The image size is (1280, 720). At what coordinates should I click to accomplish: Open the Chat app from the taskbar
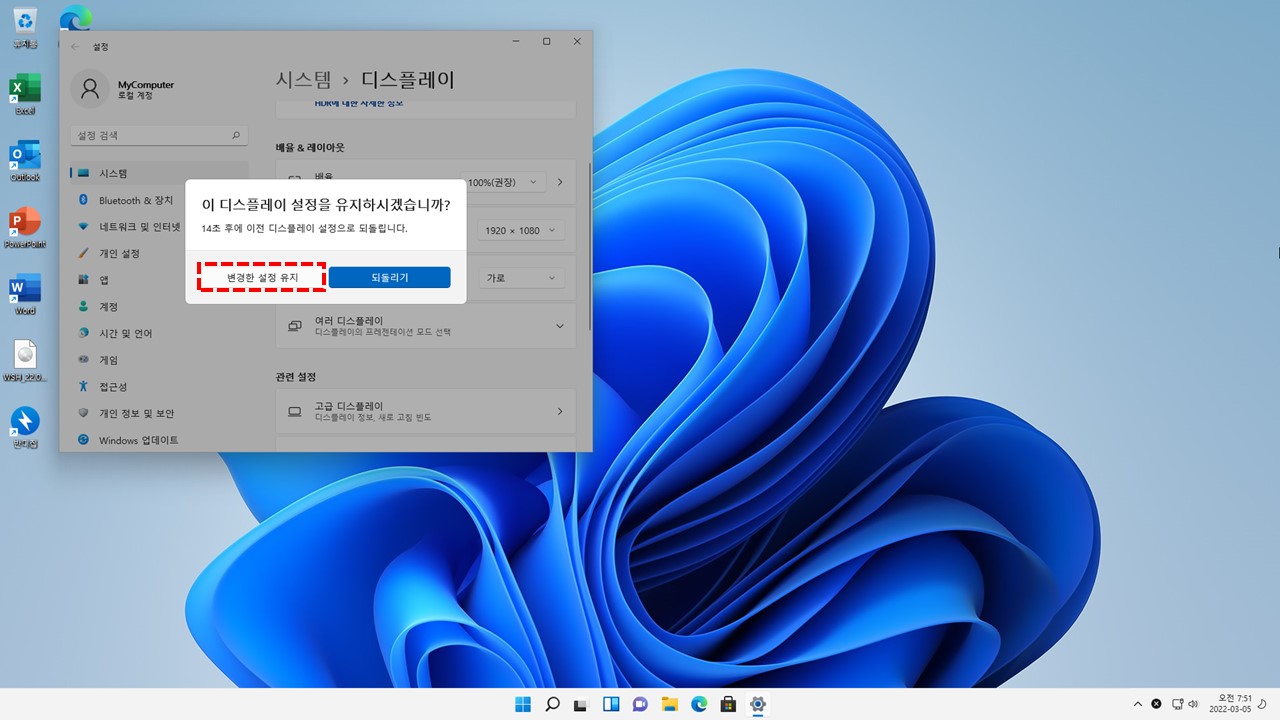click(640, 704)
